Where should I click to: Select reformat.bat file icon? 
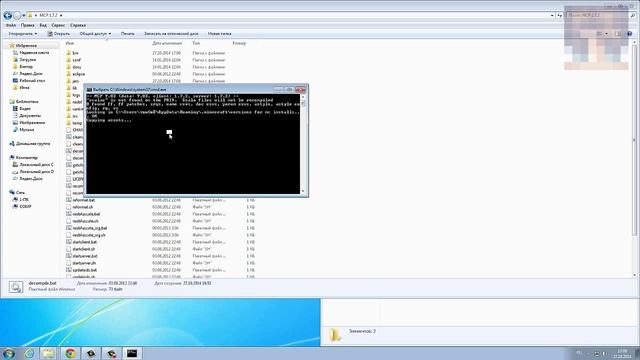pos(69,200)
